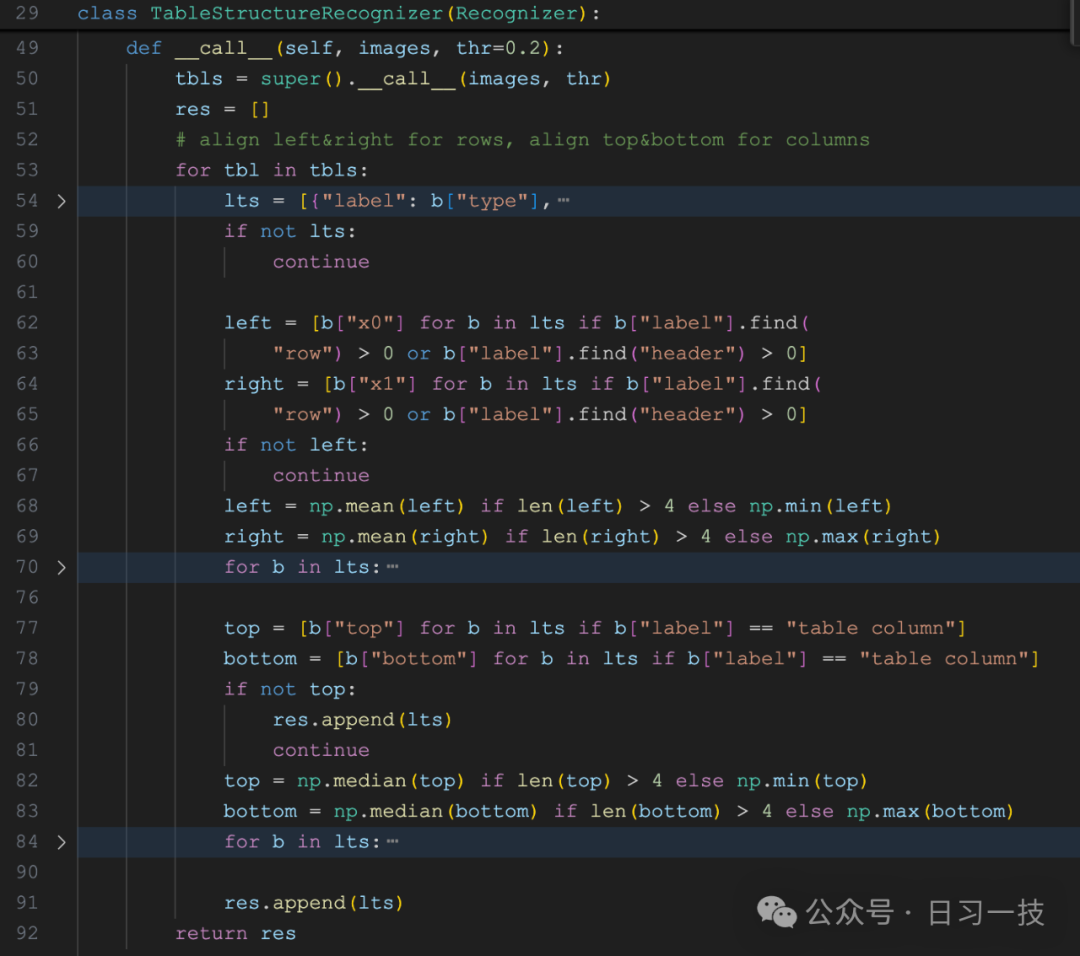The width and height of the screenshot is (1080, 956).
Task: Click the 'table column' string on line 77
Action: point(869,627)
